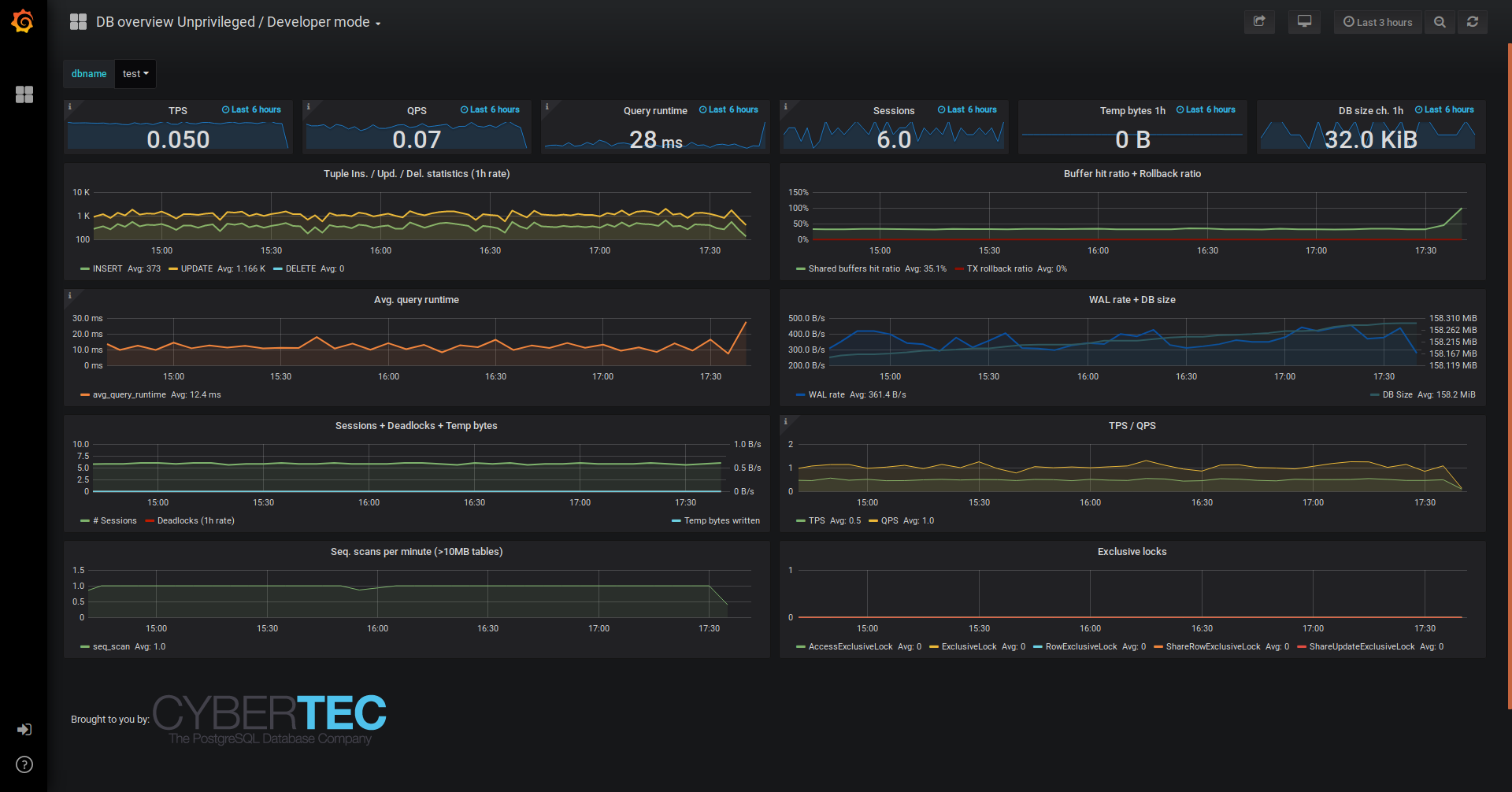Click the UPDATE yellow legend color swatch
1512x792 pixels.
click(x=173, y=269)
